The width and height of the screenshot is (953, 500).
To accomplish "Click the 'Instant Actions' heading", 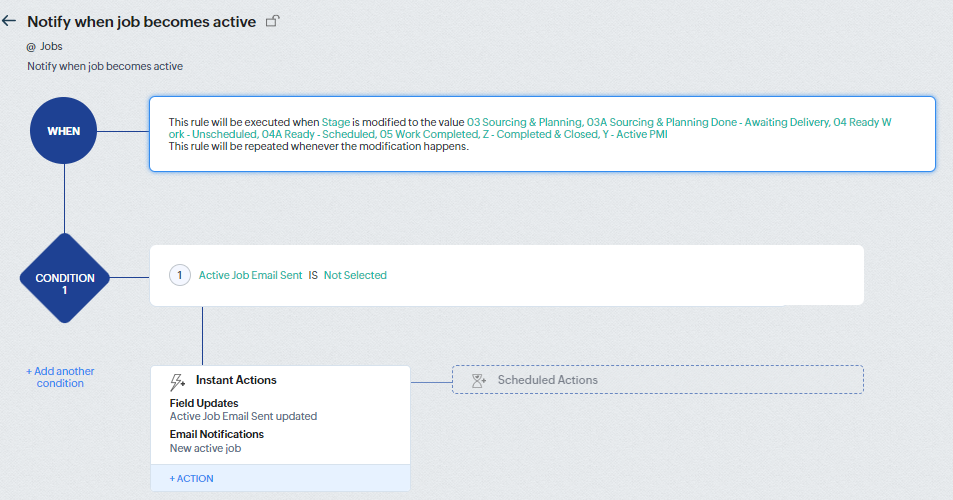I will tap(236, 380).
